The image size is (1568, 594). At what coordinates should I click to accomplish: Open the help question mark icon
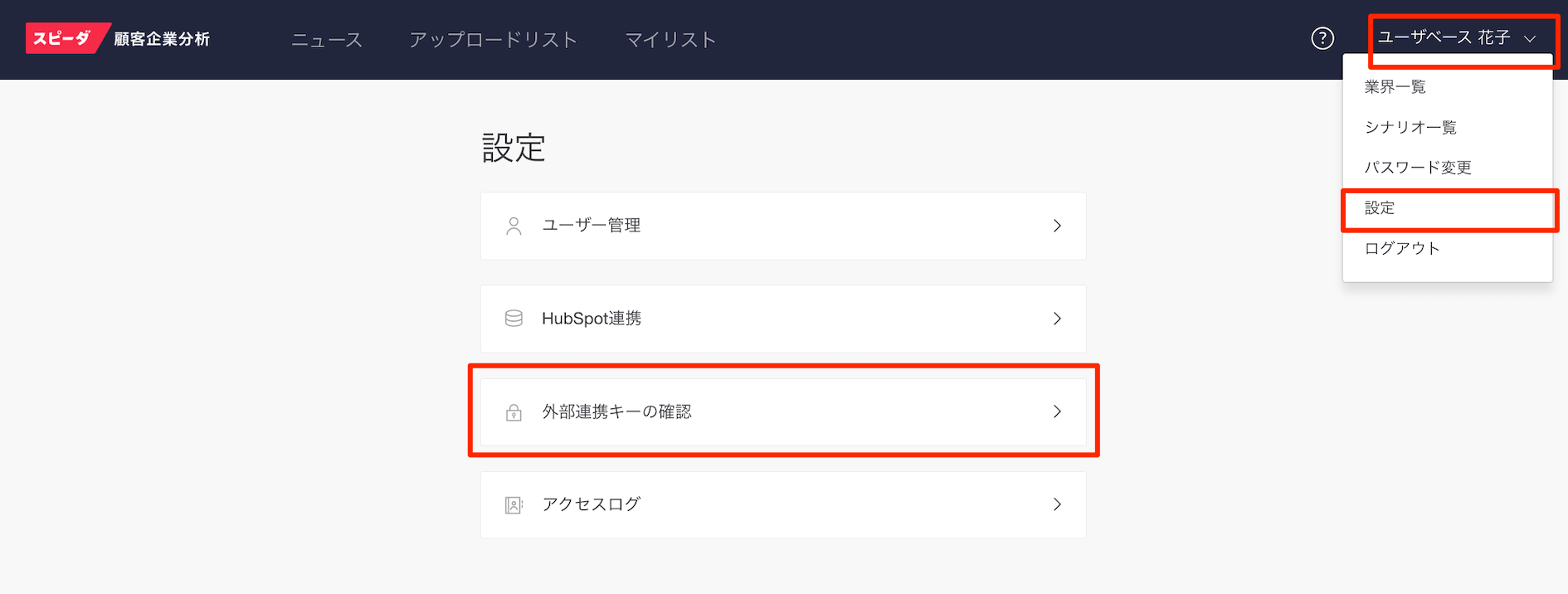tap(1322, 38)
